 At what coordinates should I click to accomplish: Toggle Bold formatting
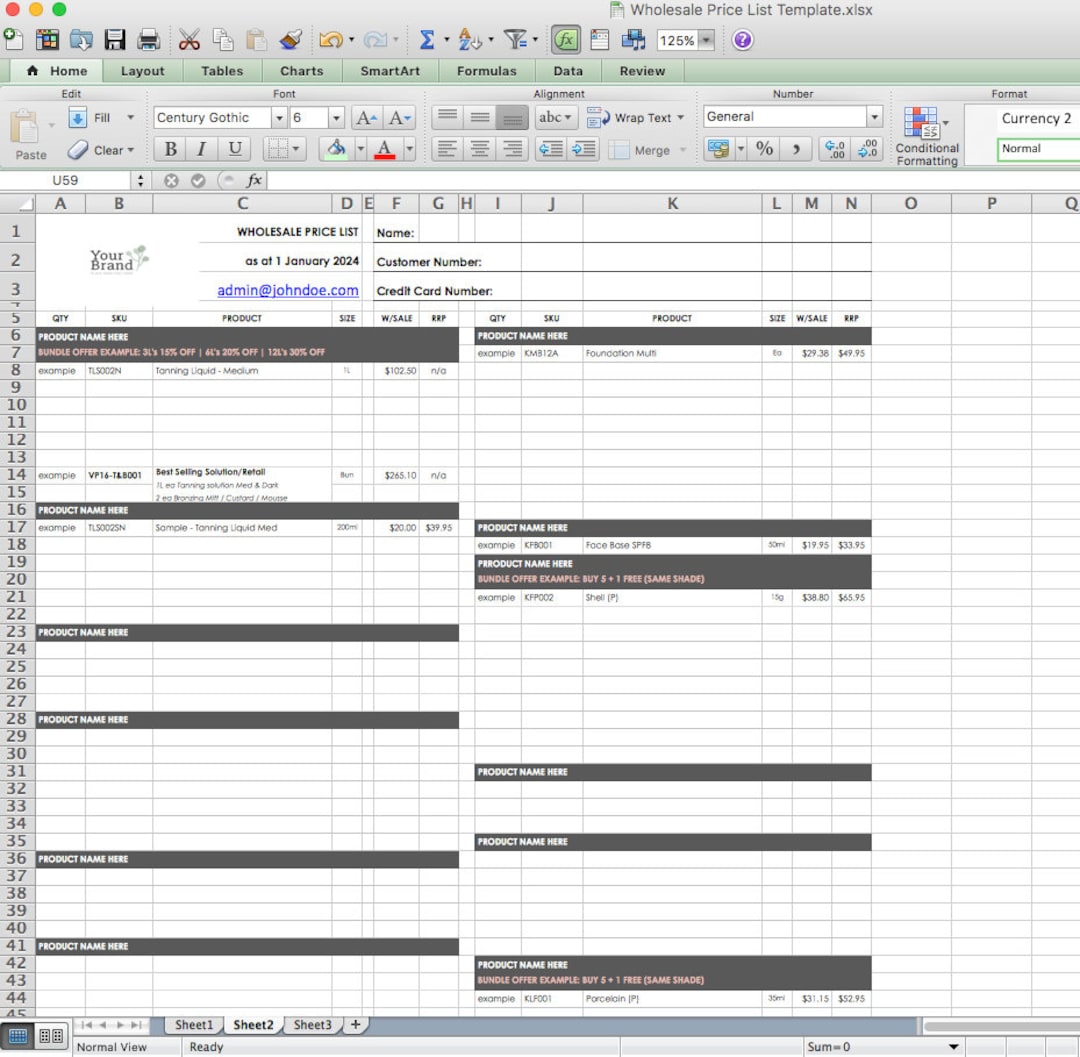click(x=170, y=149)
